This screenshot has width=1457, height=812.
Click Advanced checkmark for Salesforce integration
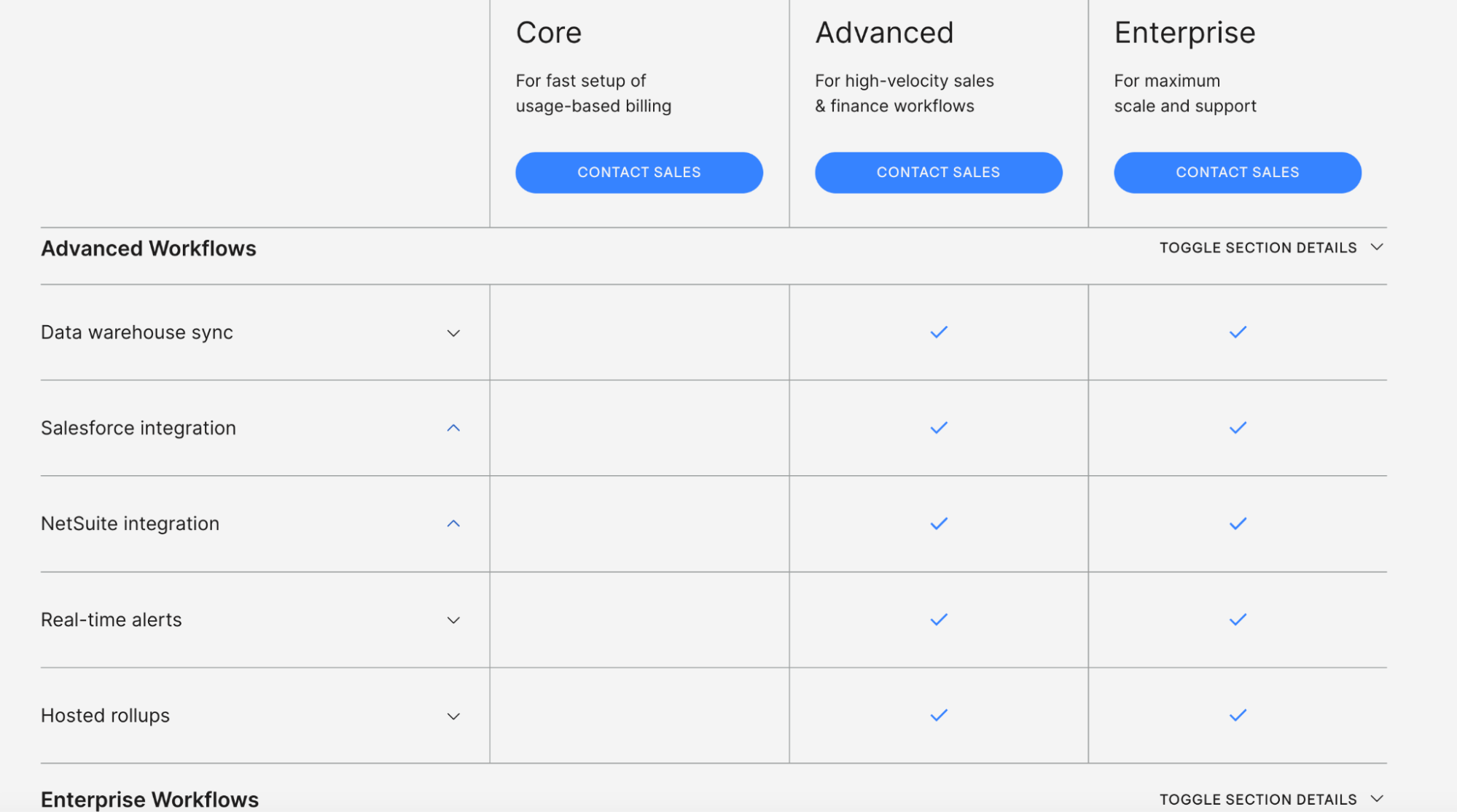[939, 428]
